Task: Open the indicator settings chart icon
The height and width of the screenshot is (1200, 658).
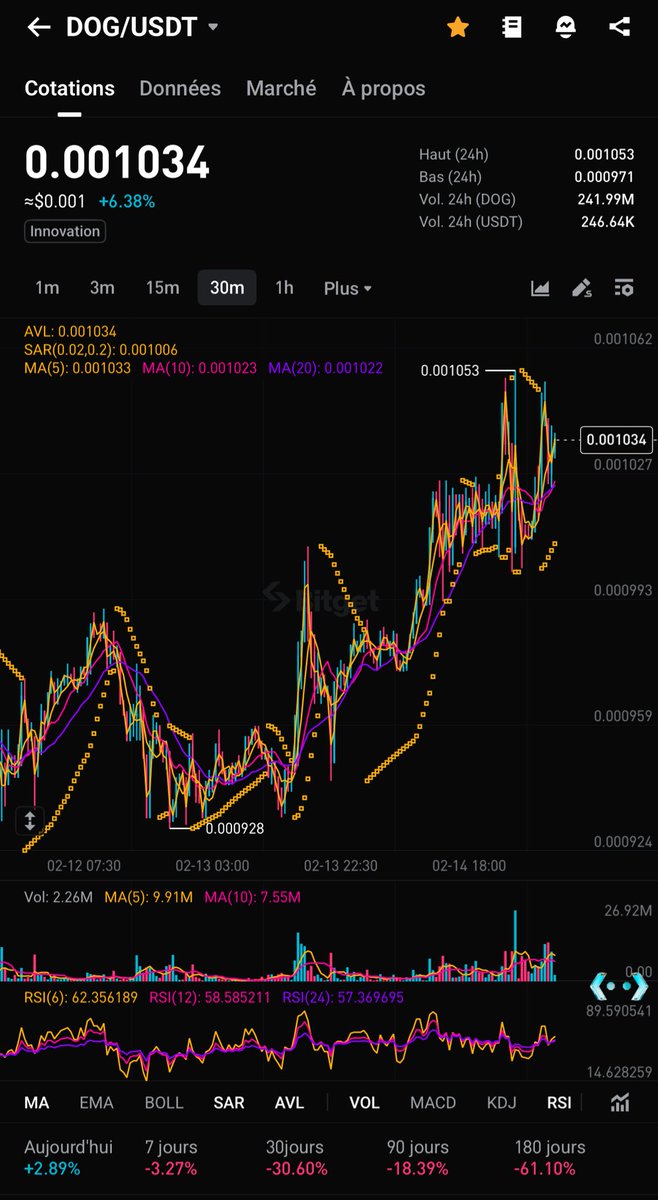Action: [621, 1102]
